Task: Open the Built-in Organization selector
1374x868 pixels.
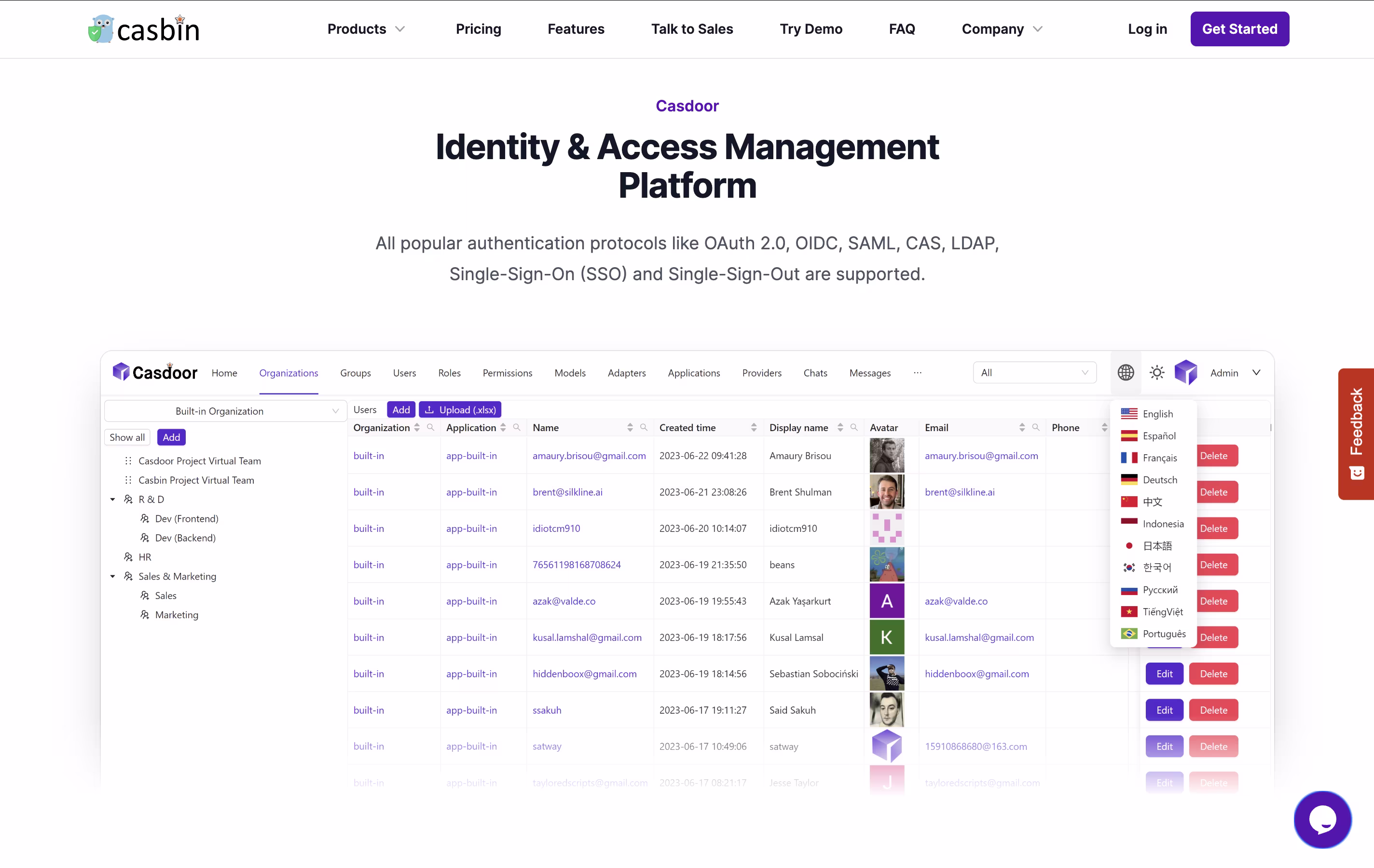Action: 225,411
